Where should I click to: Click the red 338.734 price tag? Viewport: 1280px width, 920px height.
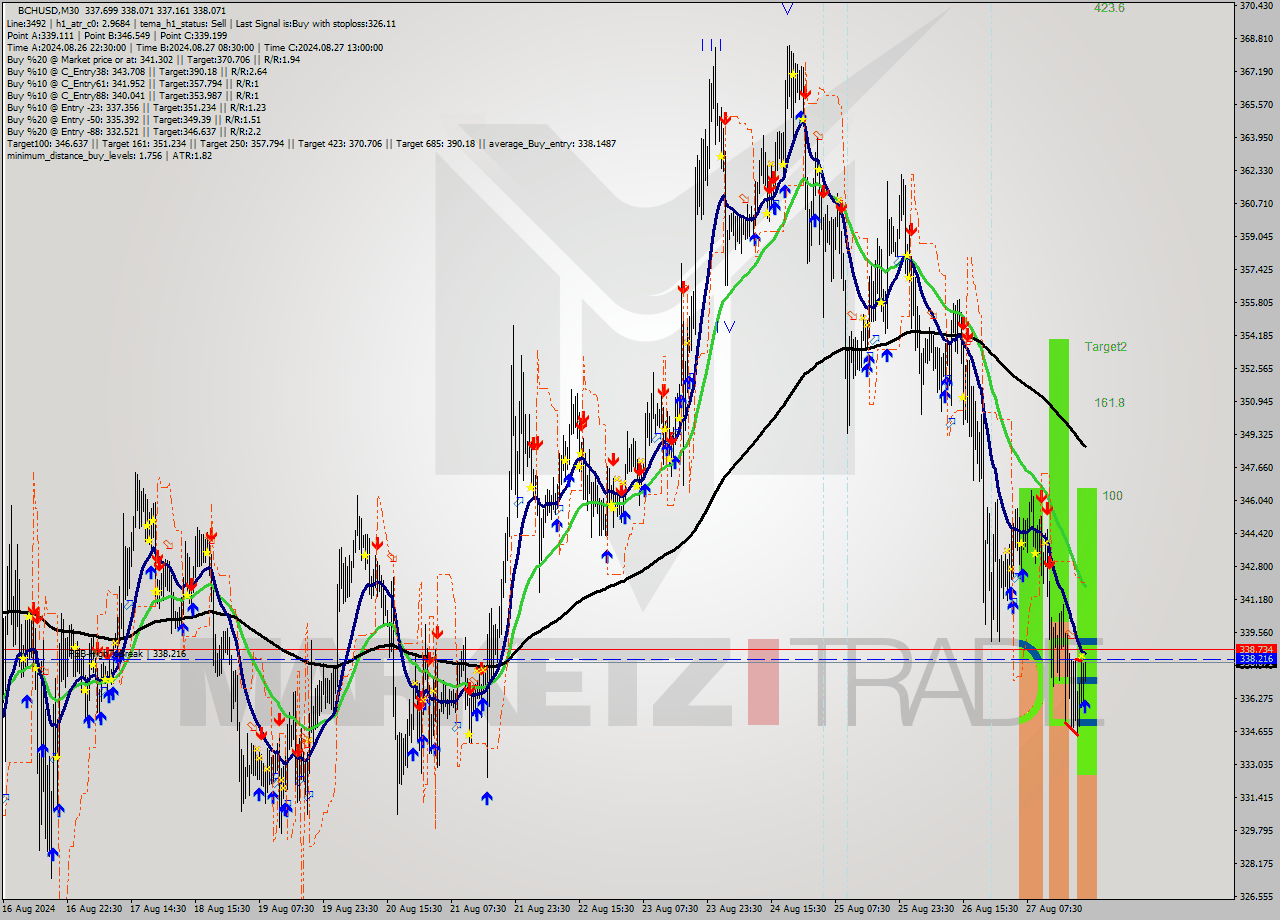click(x=1256, y=649)
